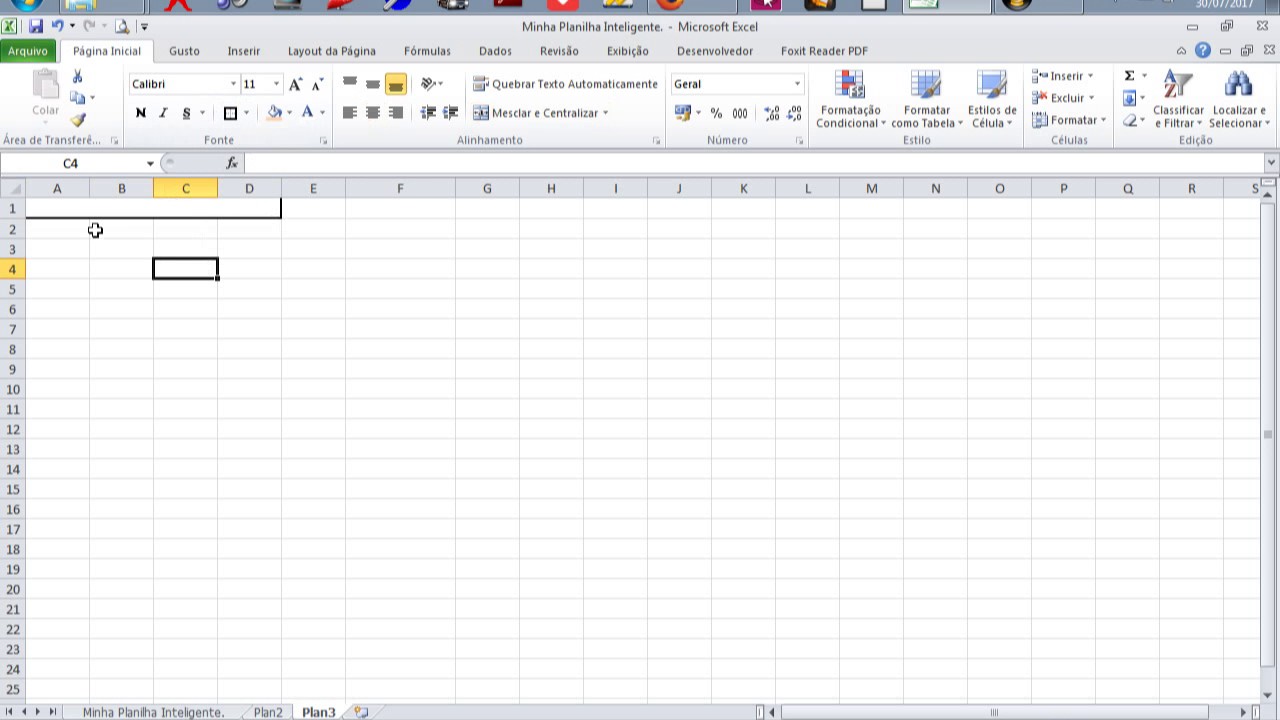Click the Colar paste button
Screen dimensions: 1280x720
45,96
